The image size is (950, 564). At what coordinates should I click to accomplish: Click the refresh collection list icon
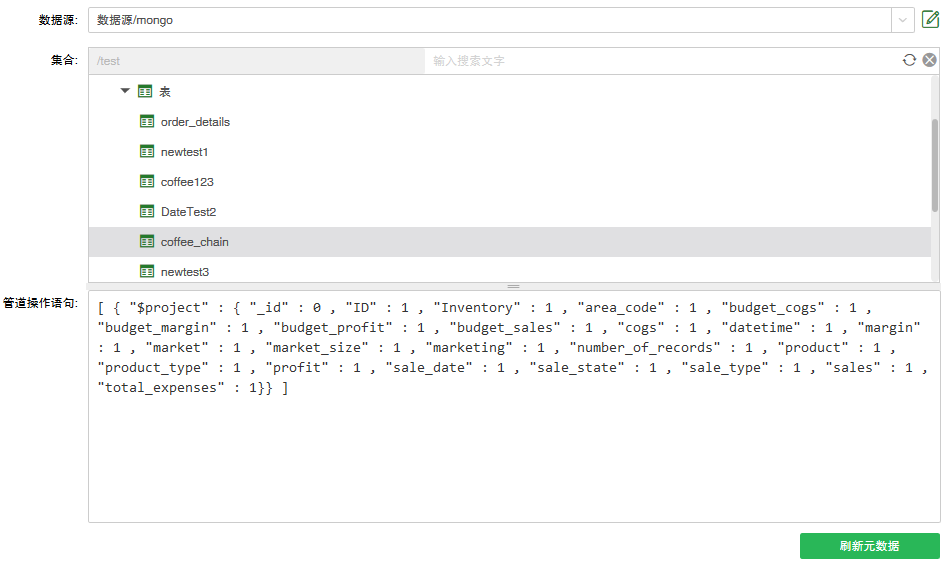tap(909, 60)
